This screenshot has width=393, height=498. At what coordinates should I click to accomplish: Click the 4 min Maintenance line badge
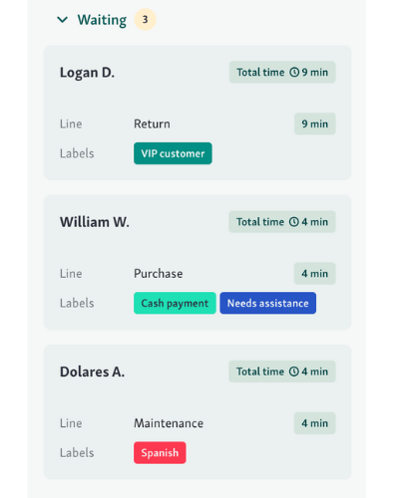(x=315, y=423)
